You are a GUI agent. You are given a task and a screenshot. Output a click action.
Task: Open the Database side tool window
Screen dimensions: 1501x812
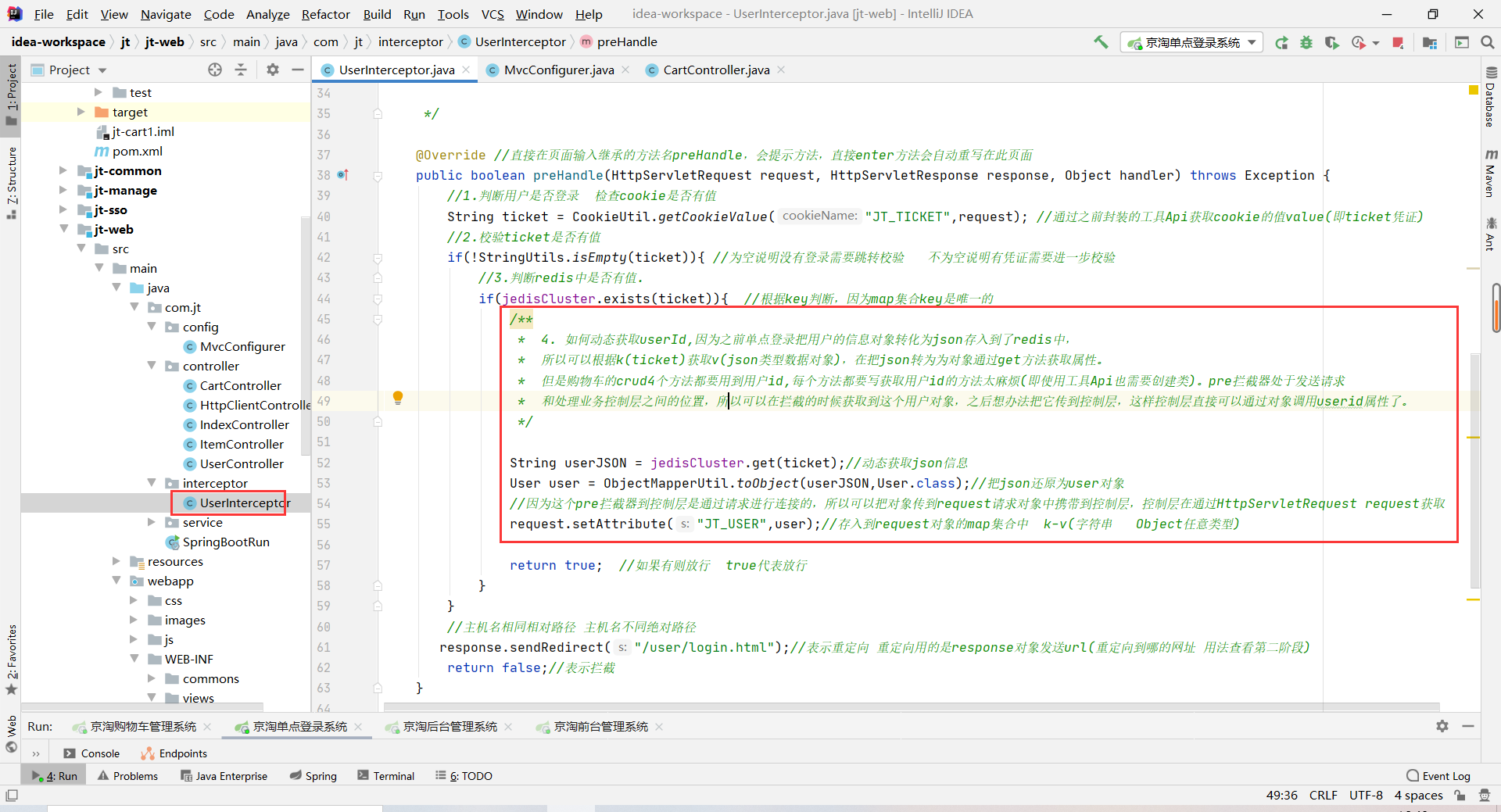pos(1490,97)
